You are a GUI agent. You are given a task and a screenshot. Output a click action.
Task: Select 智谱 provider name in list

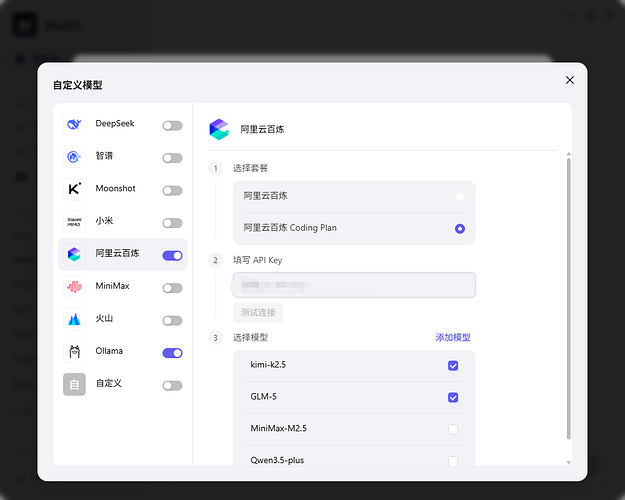click(x=104, y=156)
